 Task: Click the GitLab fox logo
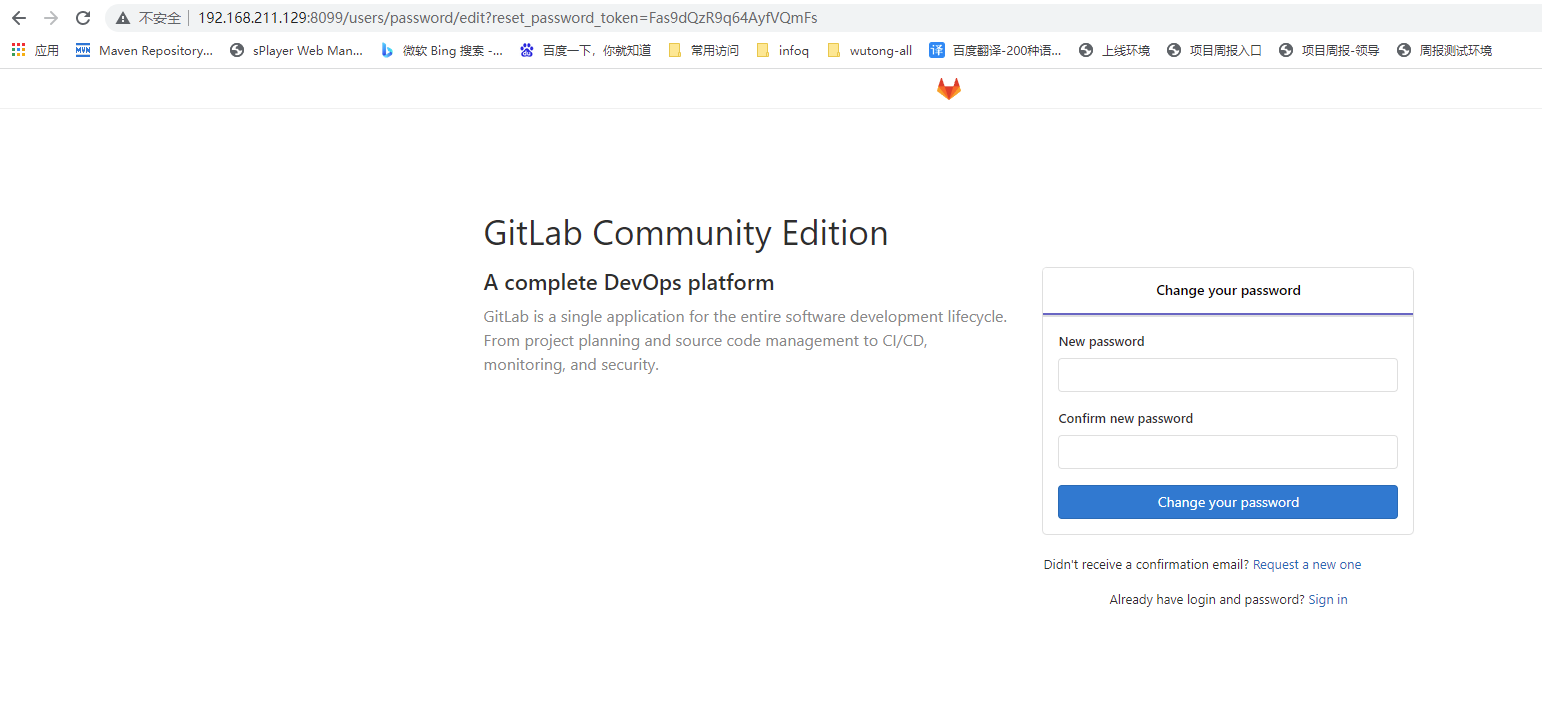point(948,88)
